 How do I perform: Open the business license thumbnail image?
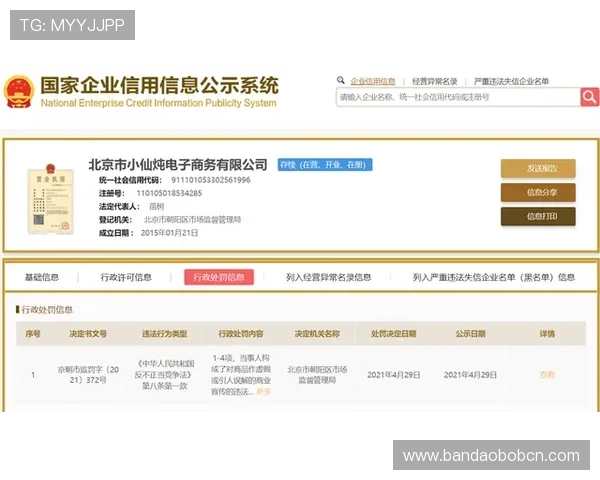[x=51, y=199]
